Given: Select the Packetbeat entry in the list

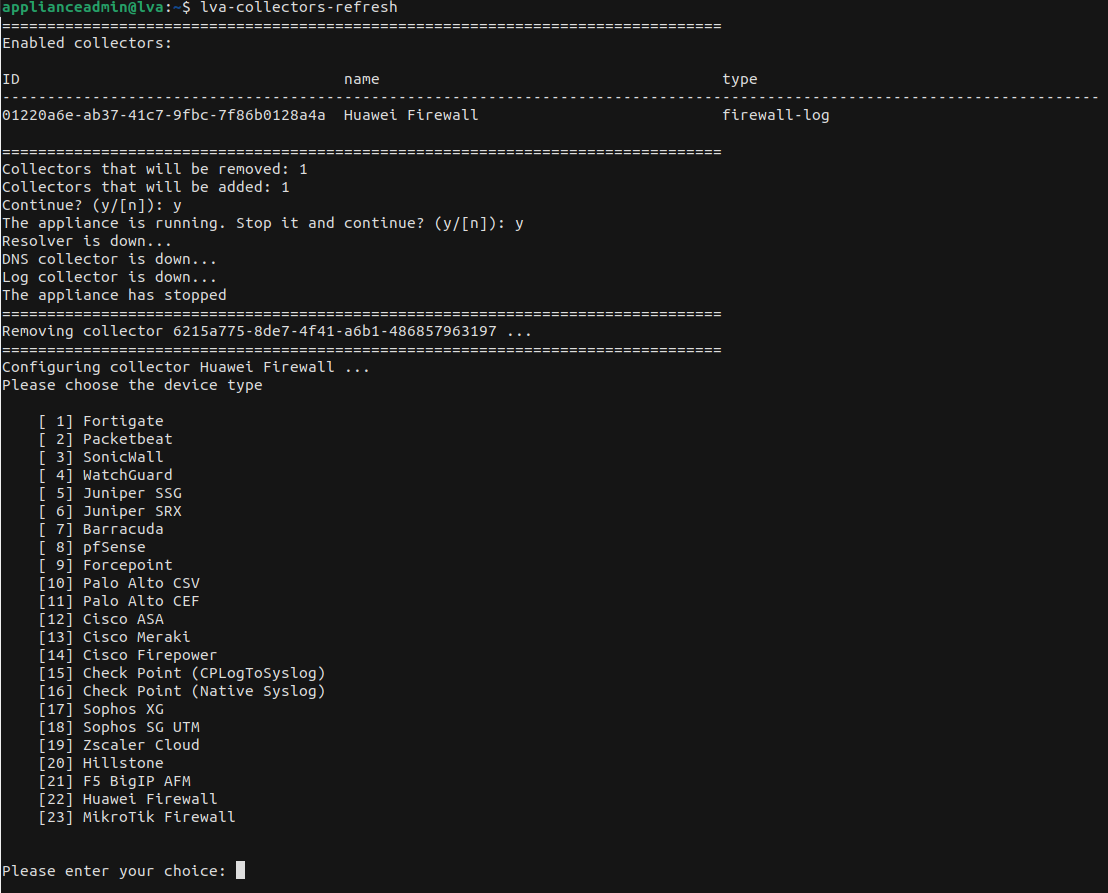Looking at the screenshot, I should (127, 439).
